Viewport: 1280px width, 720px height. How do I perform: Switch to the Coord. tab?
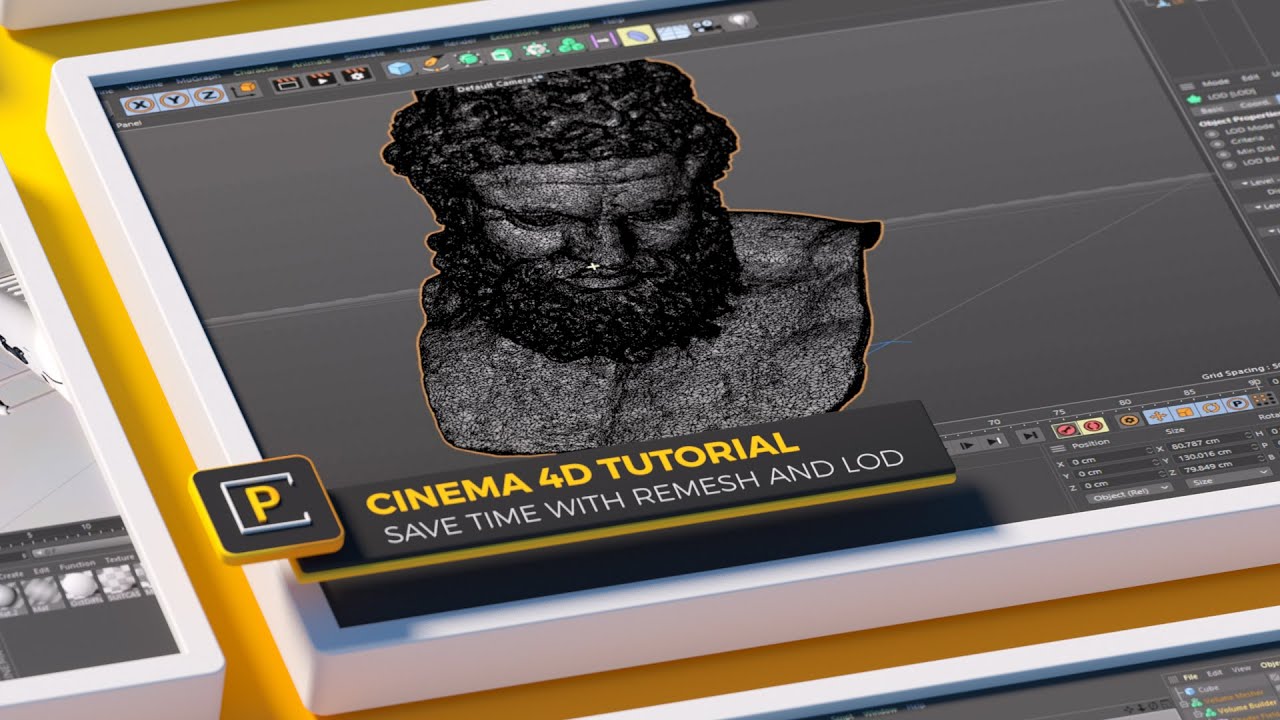(x=1254, y=104)
